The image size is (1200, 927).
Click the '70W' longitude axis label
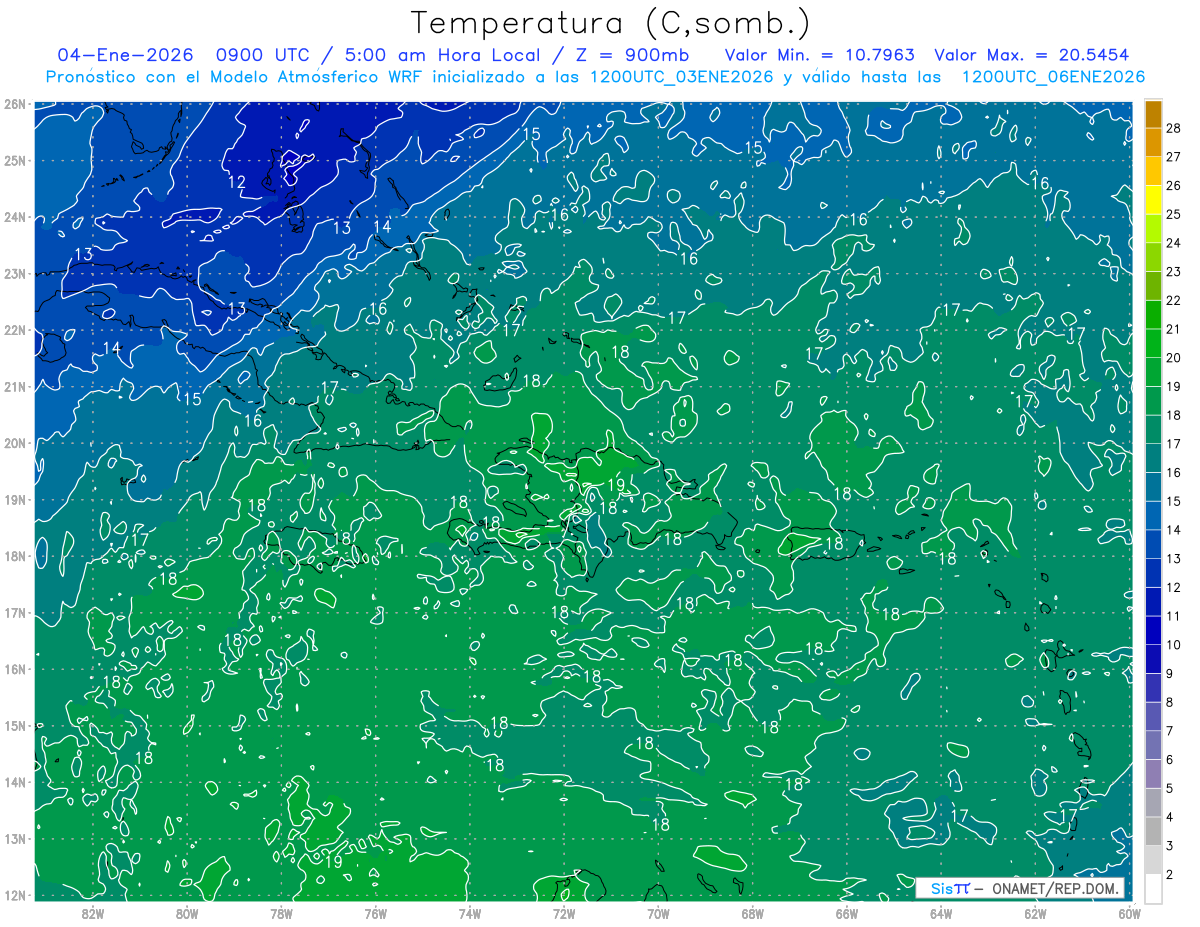(658, 913)
